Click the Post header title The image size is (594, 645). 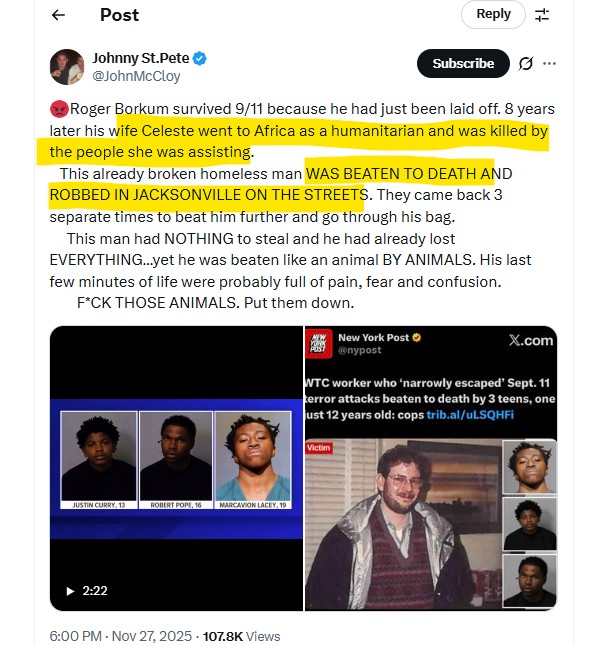tap(120, 15)
